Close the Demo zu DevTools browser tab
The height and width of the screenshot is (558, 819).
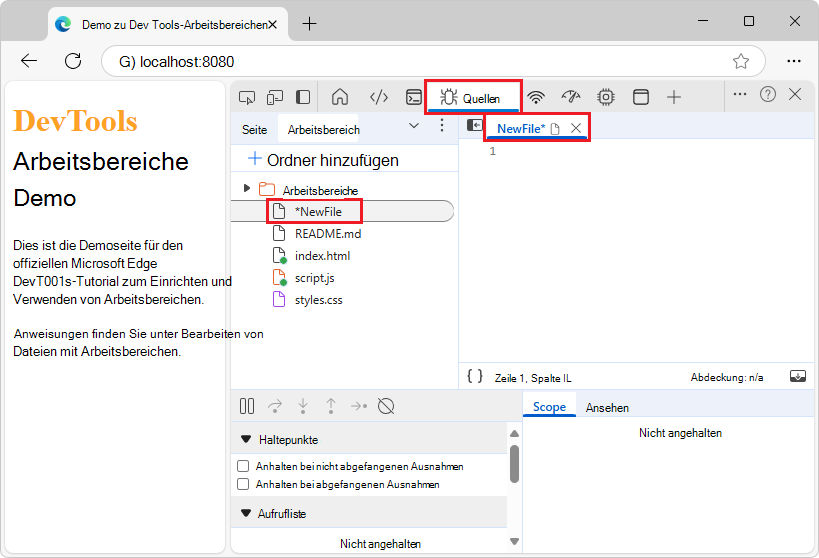tap(272, 25)
